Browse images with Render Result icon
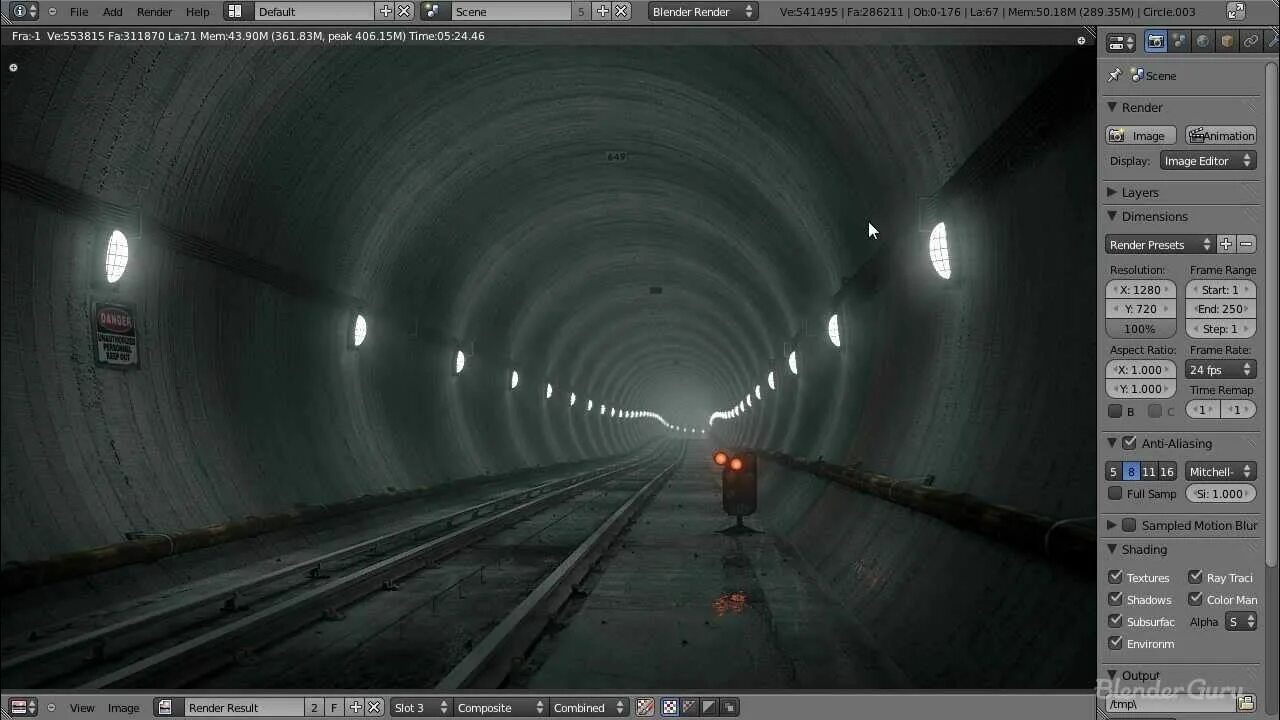 167,707
